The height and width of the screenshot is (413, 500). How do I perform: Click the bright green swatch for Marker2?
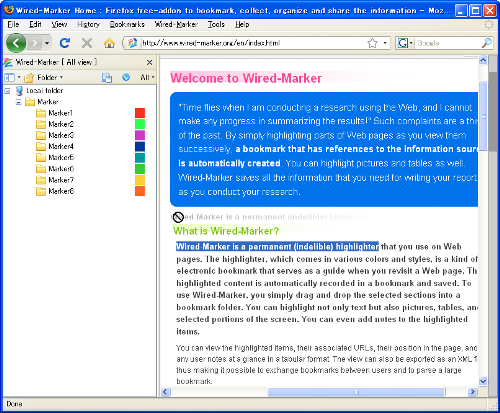coord(140,124)
